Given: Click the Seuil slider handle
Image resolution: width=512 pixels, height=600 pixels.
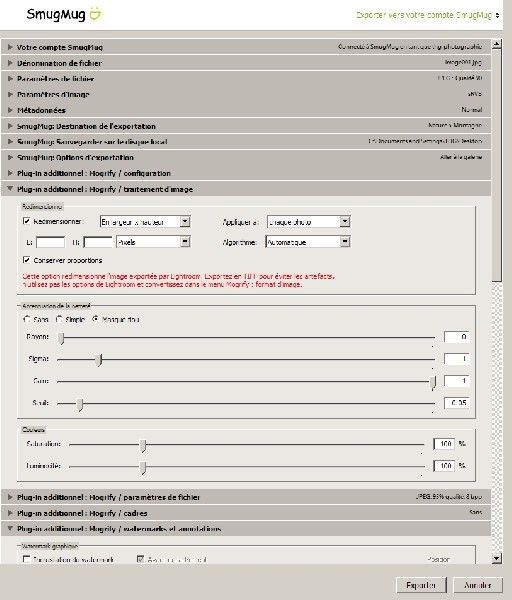Looking at the screenshot, I should (80, 404).
